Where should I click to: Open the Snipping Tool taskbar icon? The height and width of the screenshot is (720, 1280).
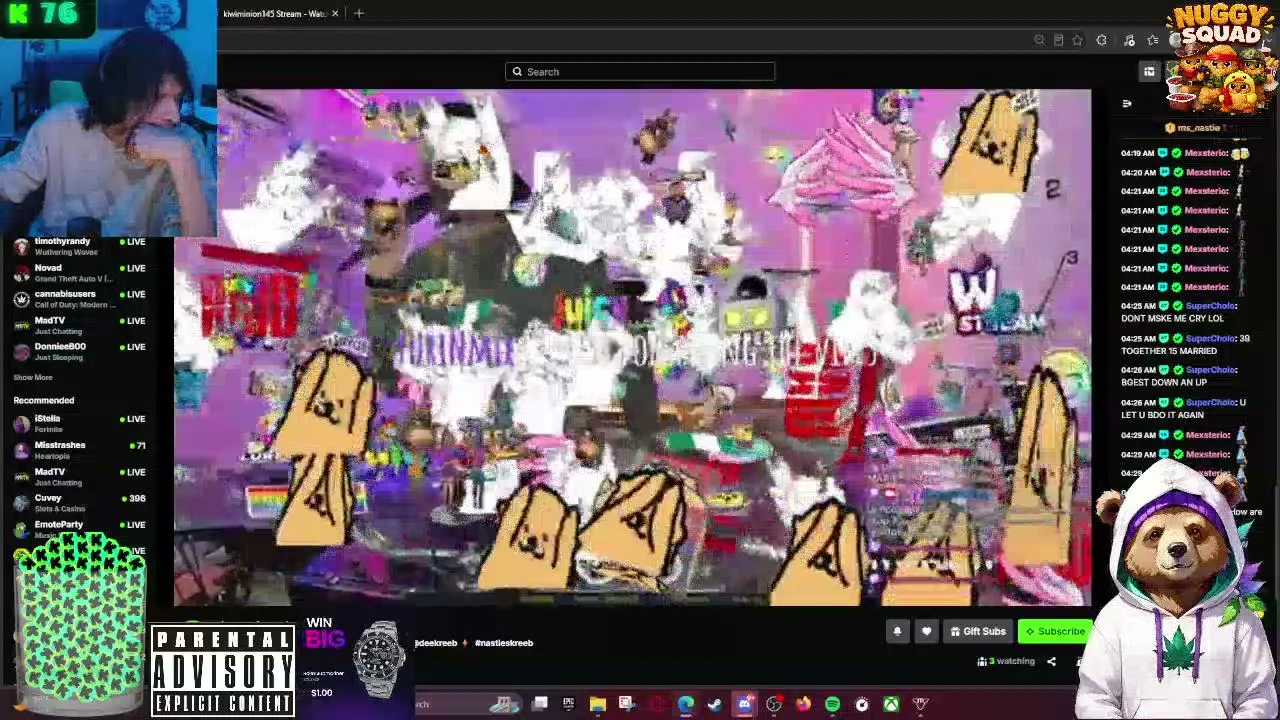(626, 704)
